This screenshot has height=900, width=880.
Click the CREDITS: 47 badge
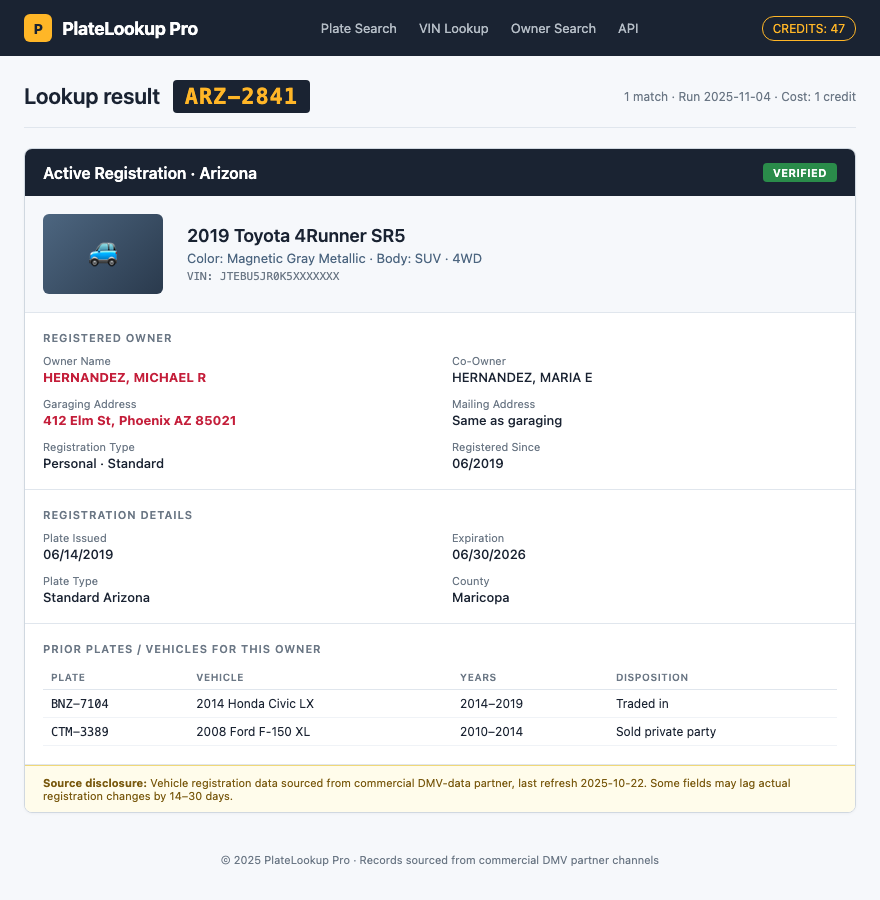coord(808,28)
